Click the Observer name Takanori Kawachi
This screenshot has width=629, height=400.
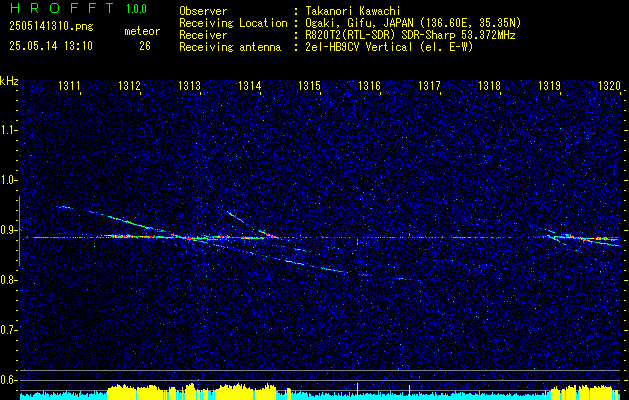[353, 11]
